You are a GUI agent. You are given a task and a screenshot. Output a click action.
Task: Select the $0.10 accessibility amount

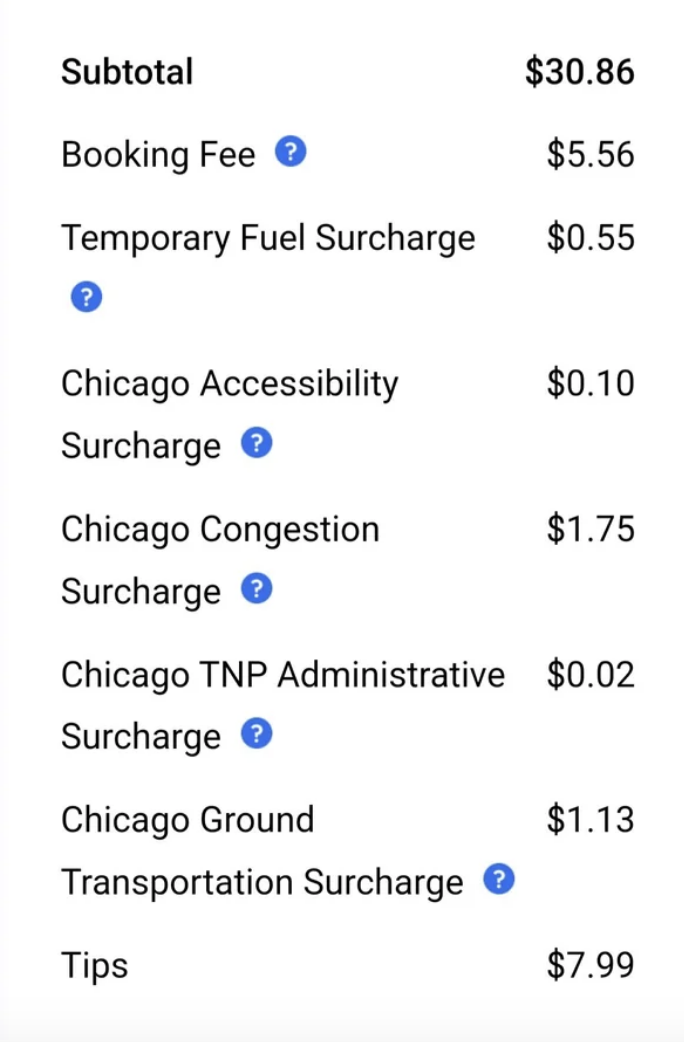coord(590,384)
